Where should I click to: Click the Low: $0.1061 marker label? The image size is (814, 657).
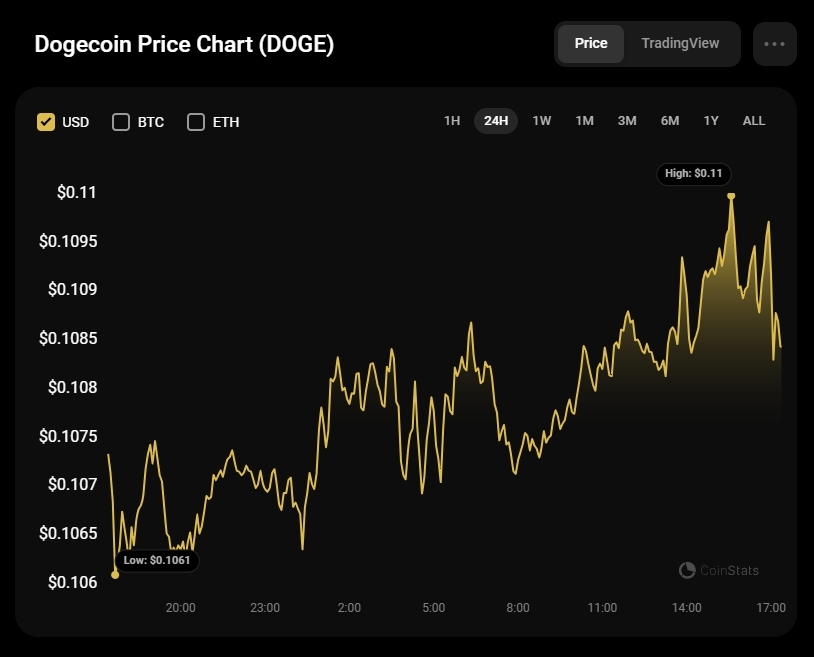pyautogui.click(x=157, y=561)
